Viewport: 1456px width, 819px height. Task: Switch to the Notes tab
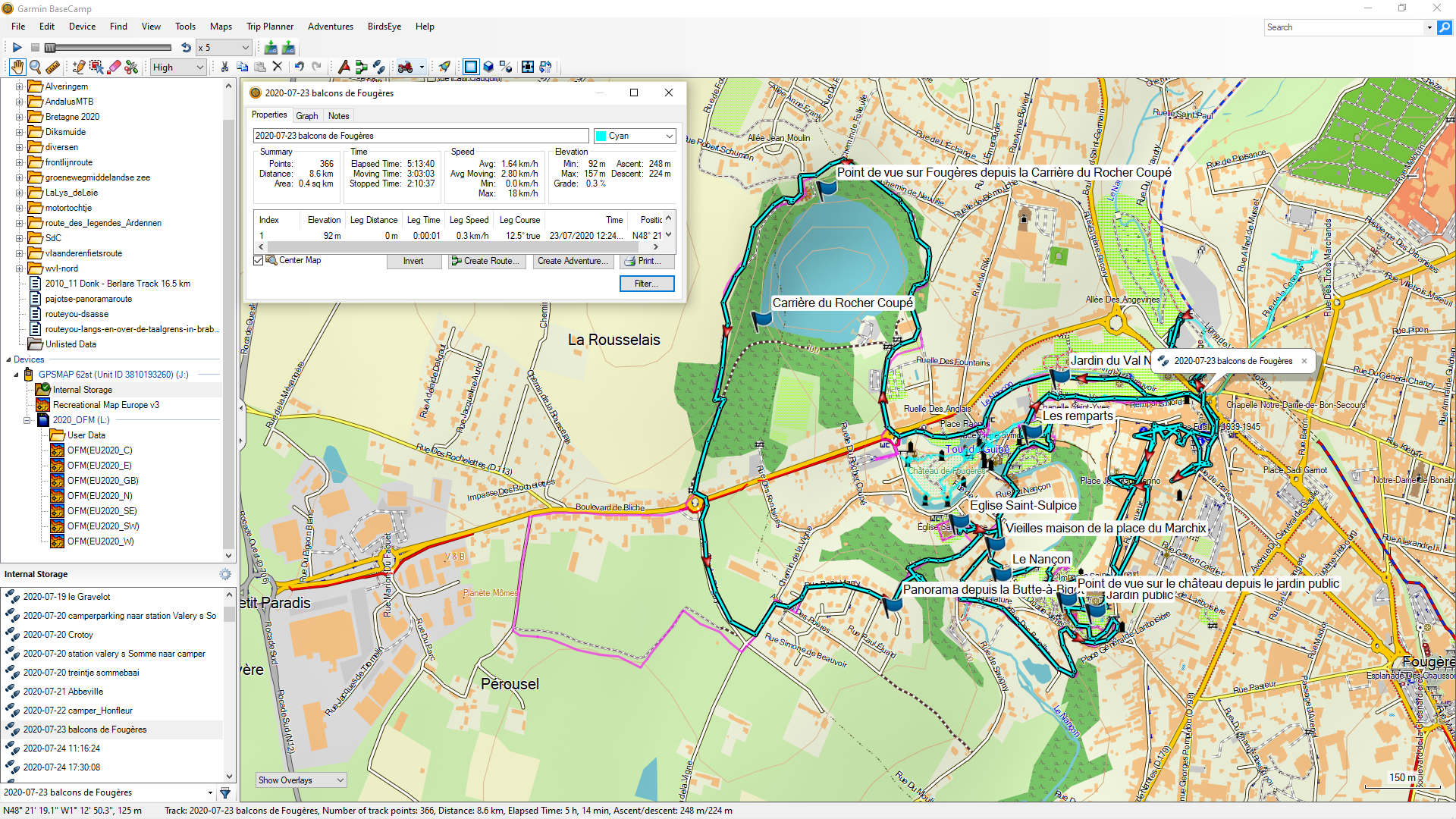coord(339,116)
